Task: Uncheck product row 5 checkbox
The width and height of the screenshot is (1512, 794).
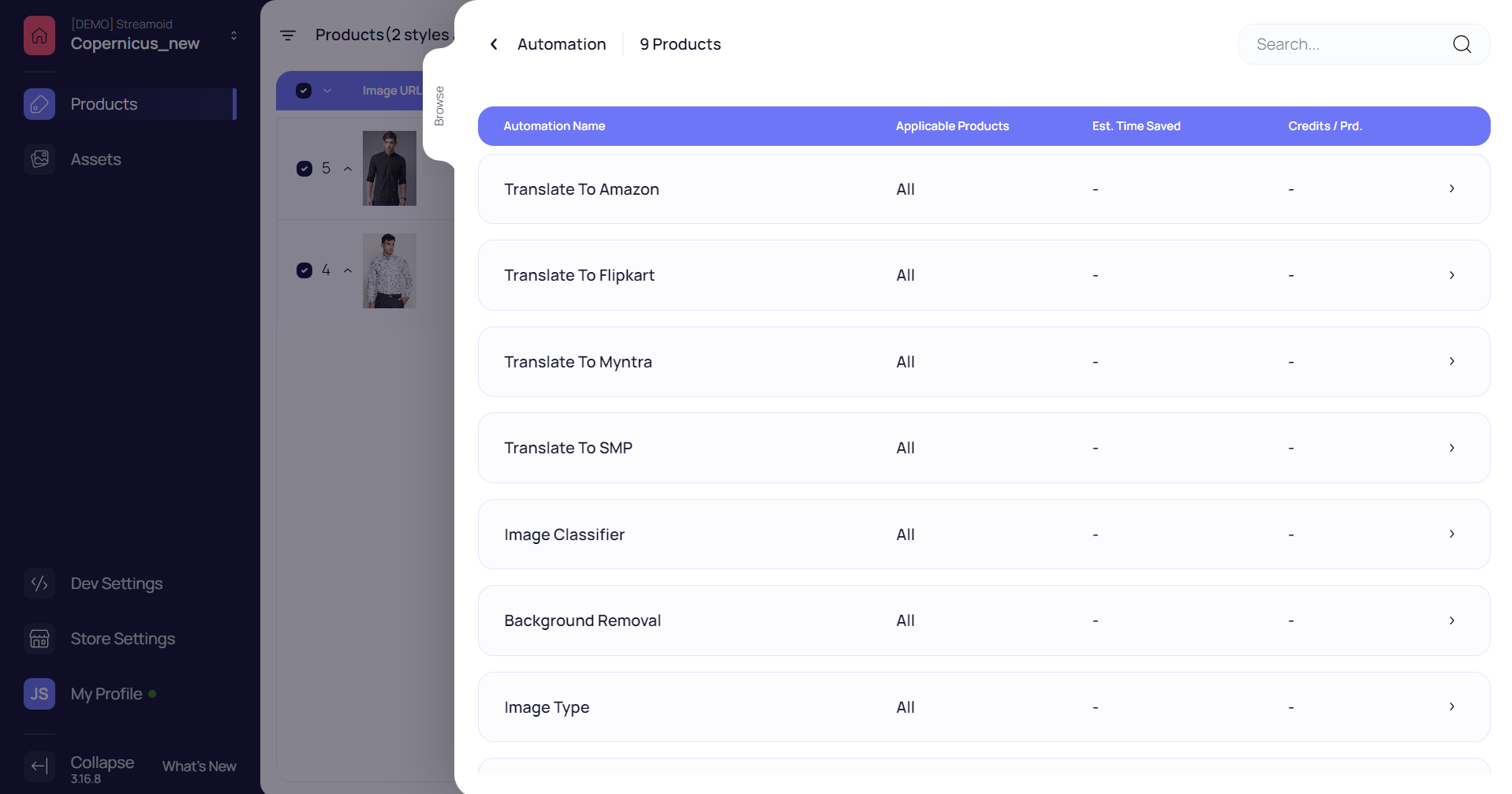Action: (304, 169)
